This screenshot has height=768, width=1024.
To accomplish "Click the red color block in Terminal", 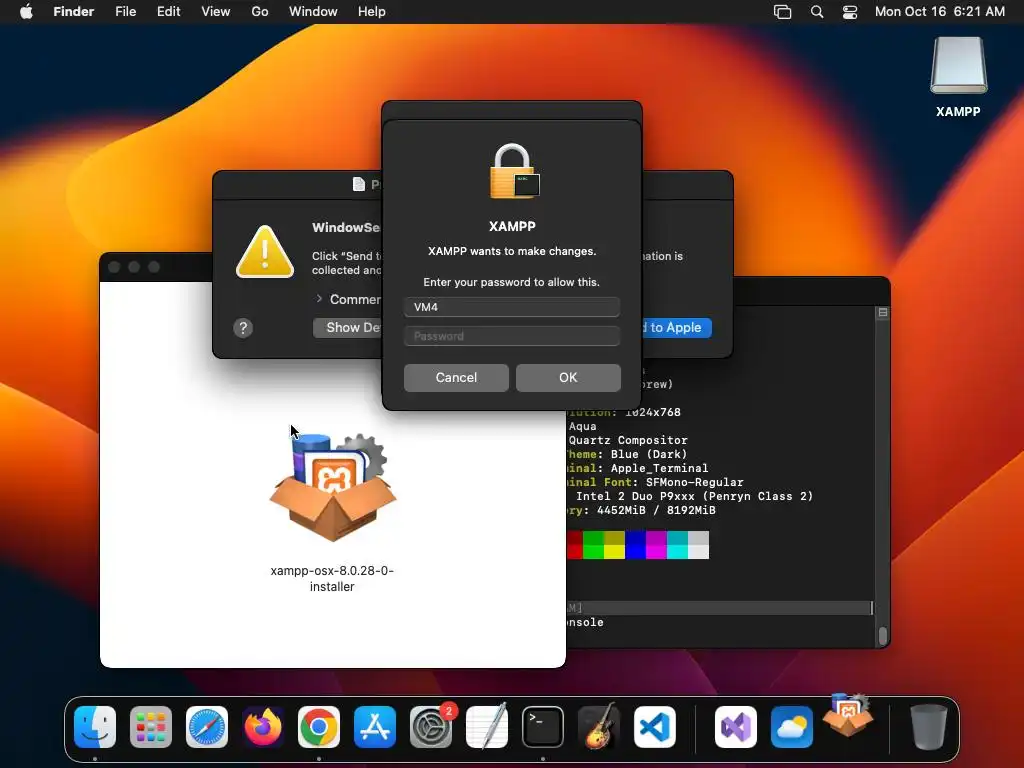I will tap(575, 545).
